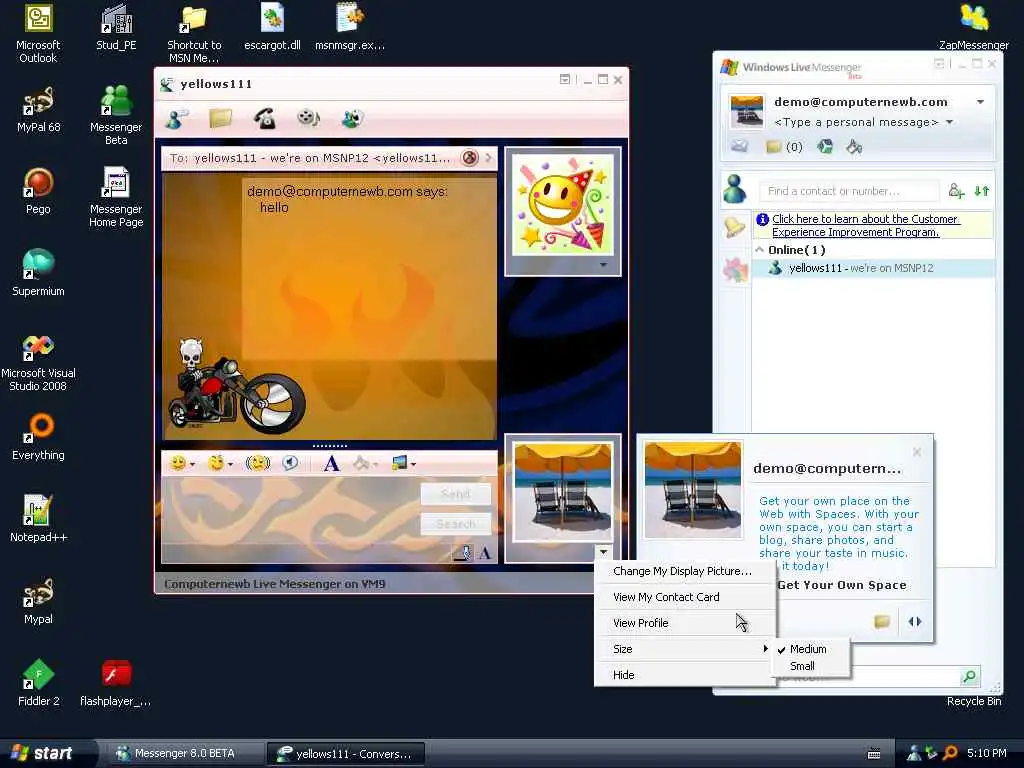The image size is (1024, 768).
Task: Select yellows111 contact in list
Action: [x=873, y=268]
